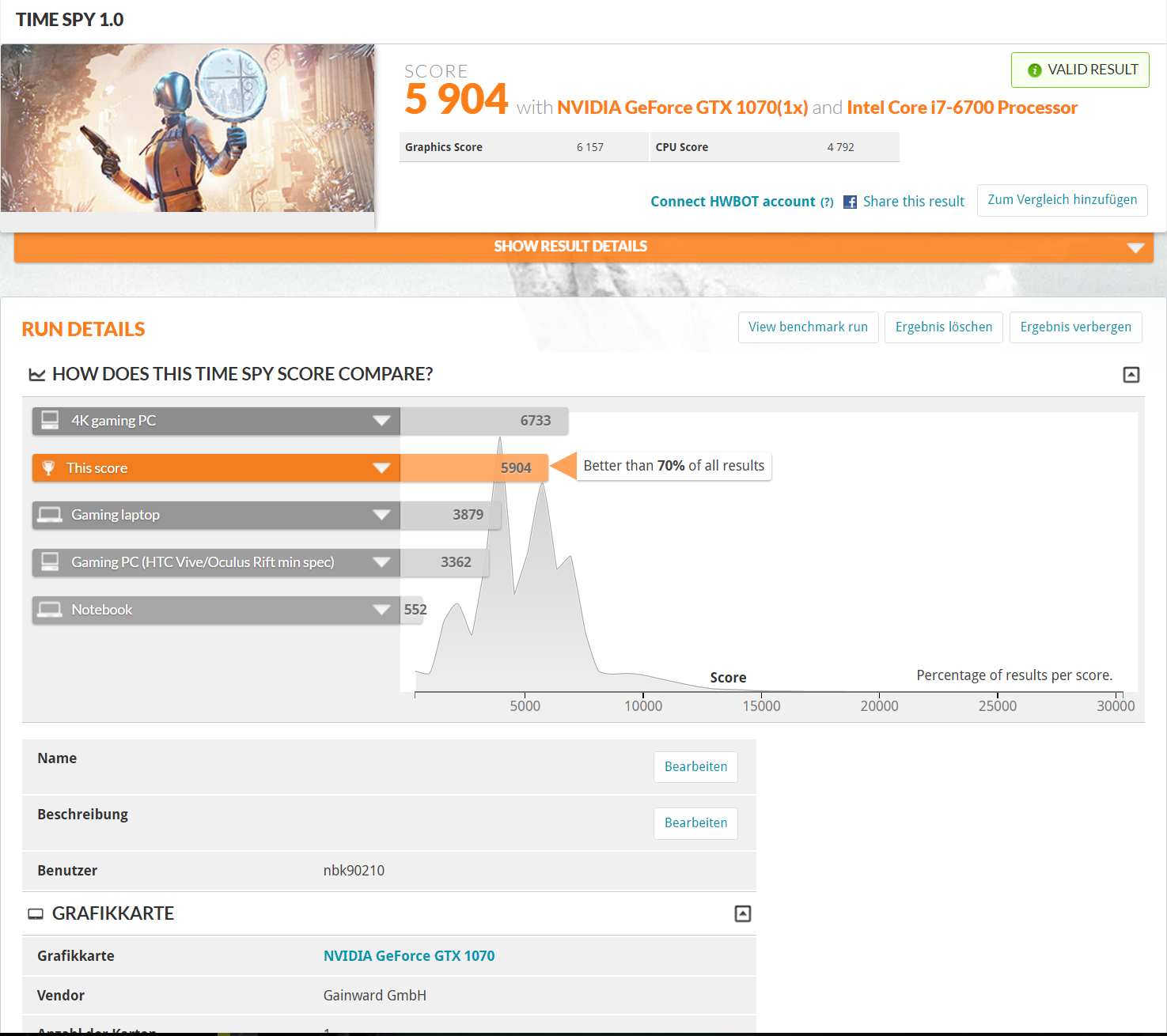Open Connect HWBOT account link
Image resolution: width=1167 pixels, height=1036 pixels.
(x=733, y=202)
